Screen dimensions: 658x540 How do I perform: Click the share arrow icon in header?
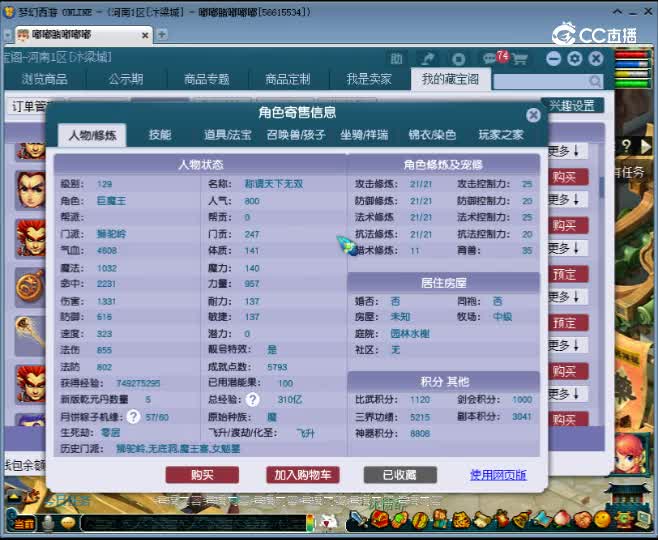(428, 59)
